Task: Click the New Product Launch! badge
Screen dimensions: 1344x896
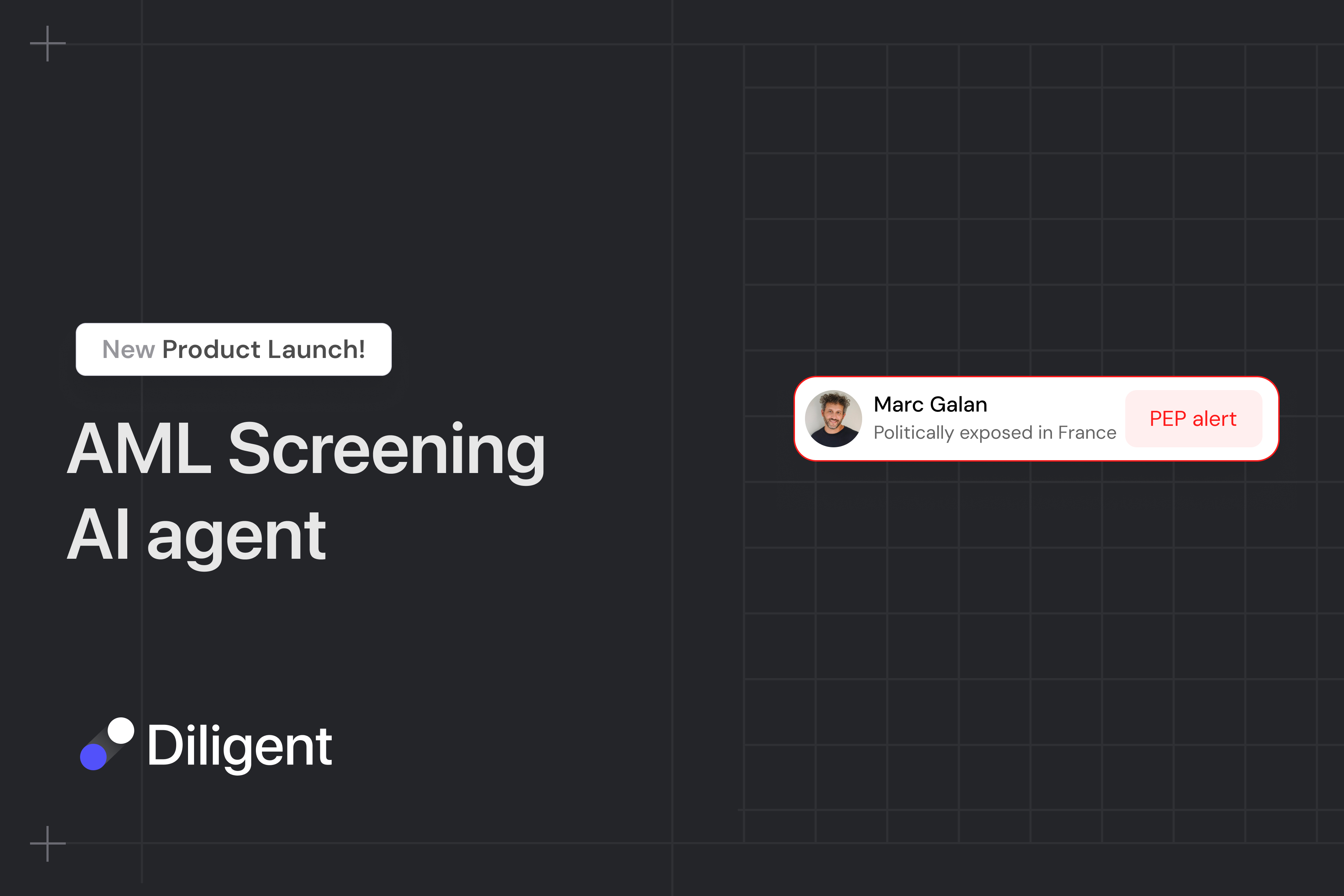Action: coord(233,349)
